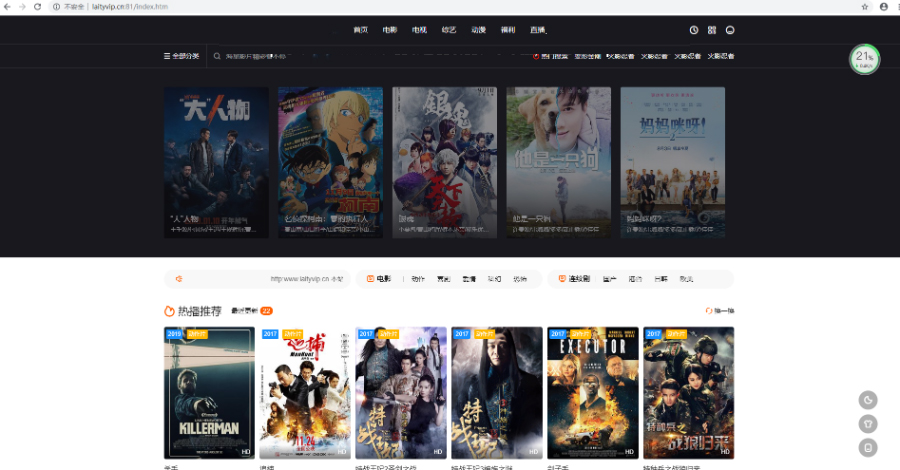Click the search magnifier icon
The image size is (900, 470).
tap(217, 56)
